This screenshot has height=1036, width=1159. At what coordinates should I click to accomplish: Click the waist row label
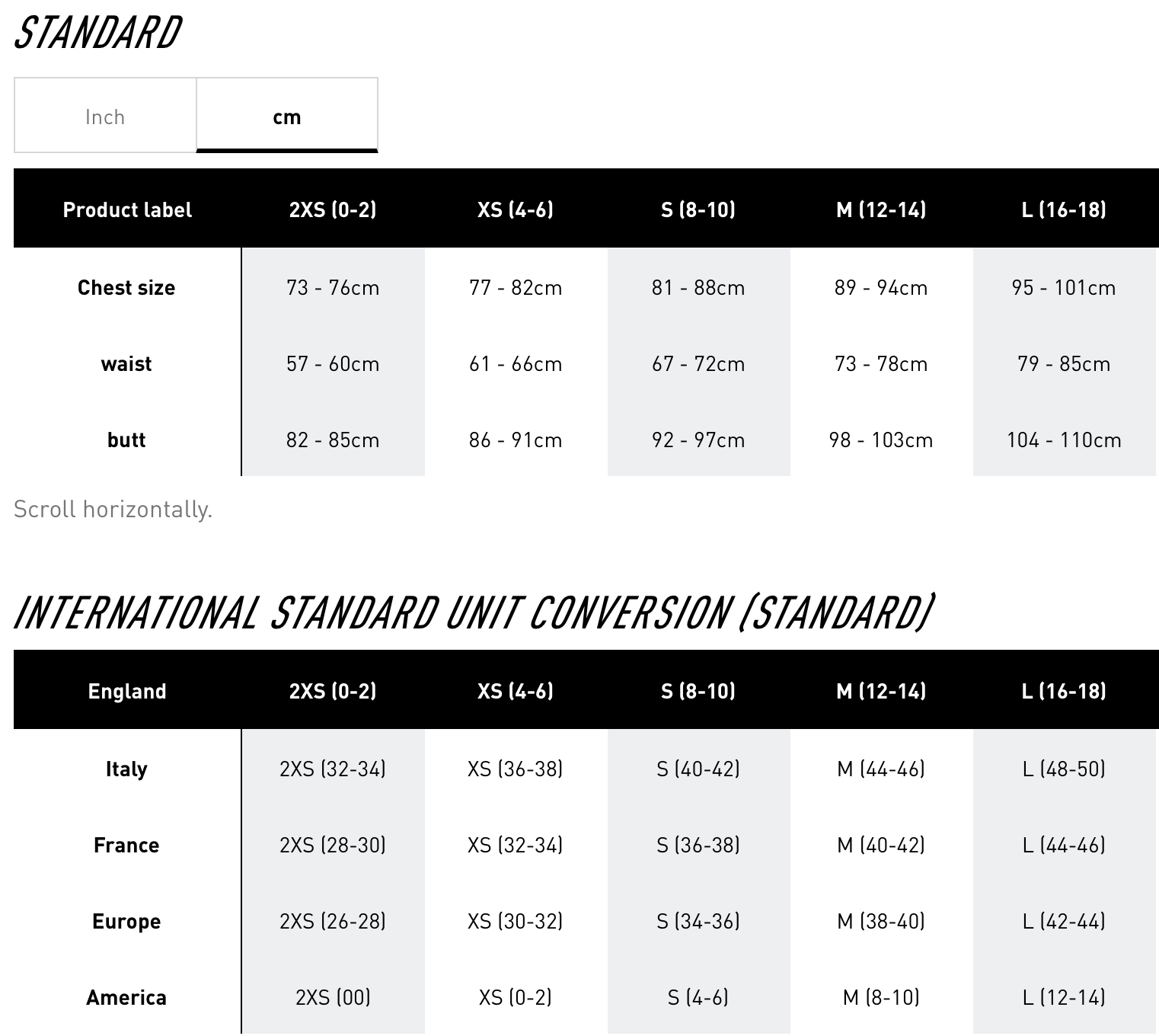(126, 363)
